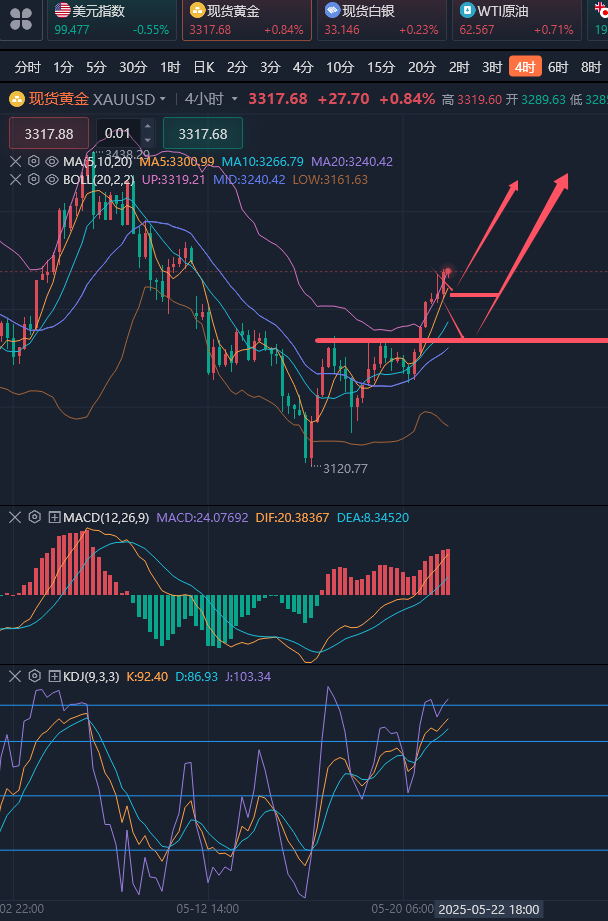Select the 6时 timeframe
The height and width of the screenshot is (921, 608).
[x=557, y=68]
